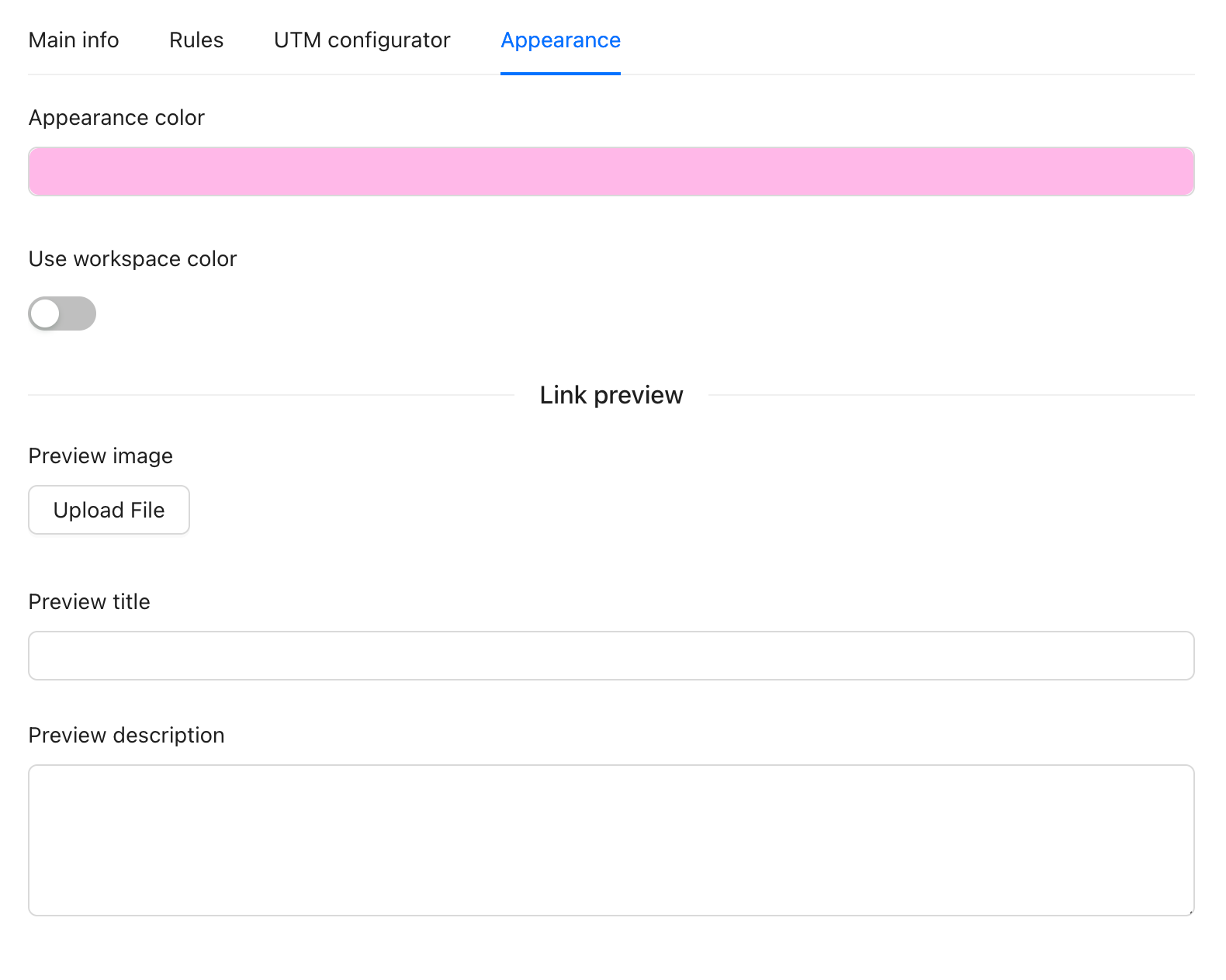Image resolution: width=1226 pixels, height=980 pixels.
Task: Go to the UTM configurator tab
Action: point(362,40)
